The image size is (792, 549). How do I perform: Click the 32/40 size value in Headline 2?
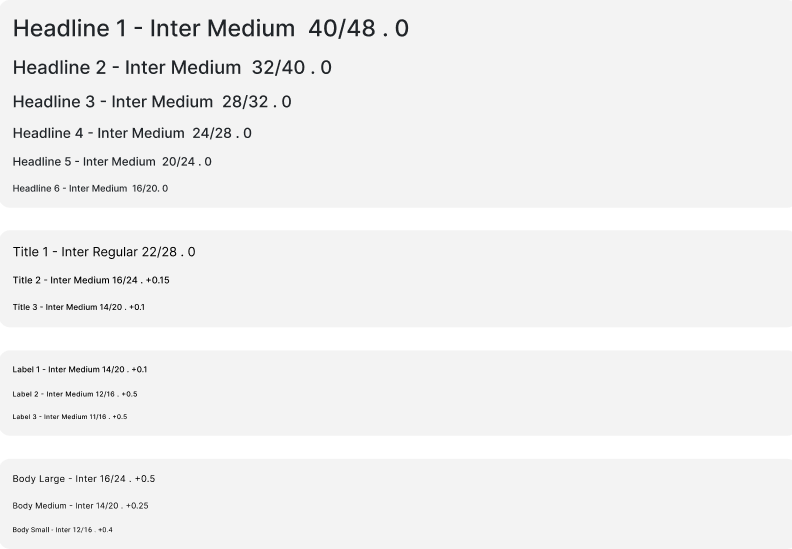[277, 68]
